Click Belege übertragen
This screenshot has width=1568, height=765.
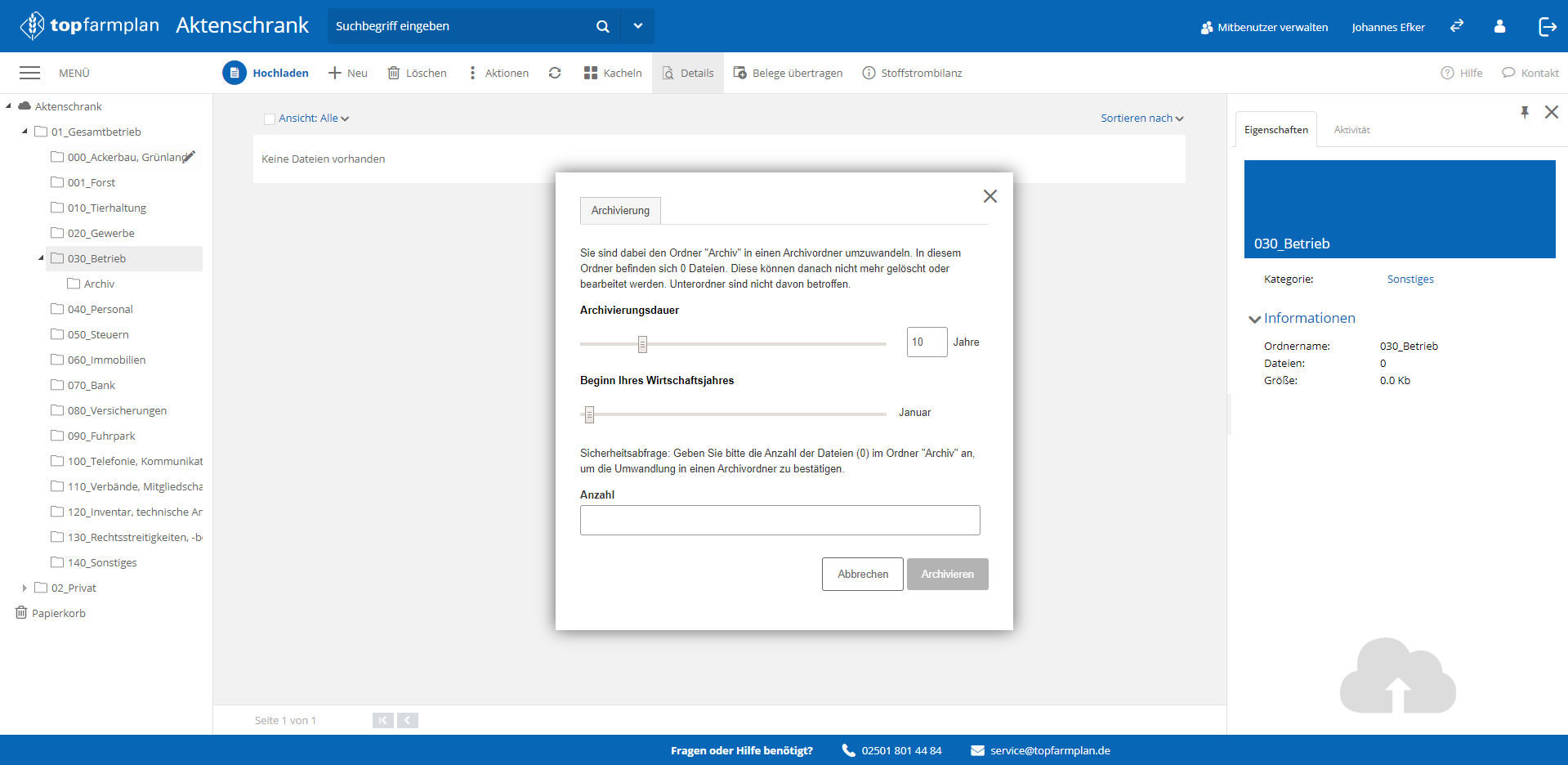tap(788, 73)
